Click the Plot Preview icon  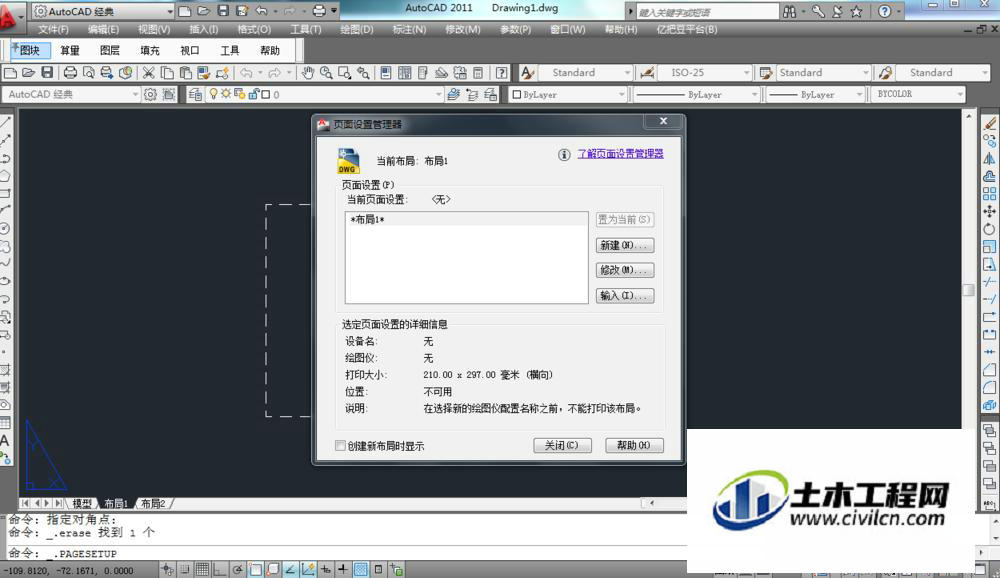coord(89,73)
